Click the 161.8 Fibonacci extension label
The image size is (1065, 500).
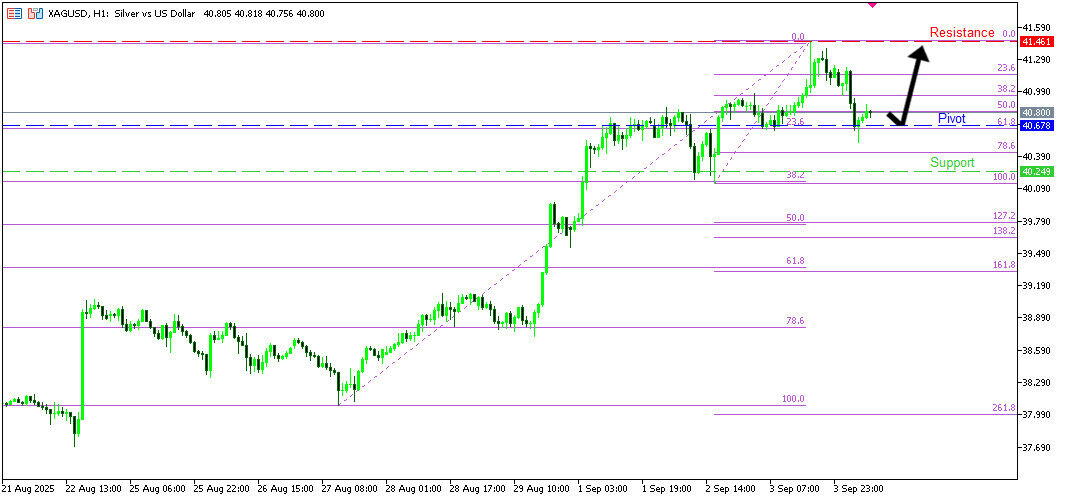tap(1004, 265)
